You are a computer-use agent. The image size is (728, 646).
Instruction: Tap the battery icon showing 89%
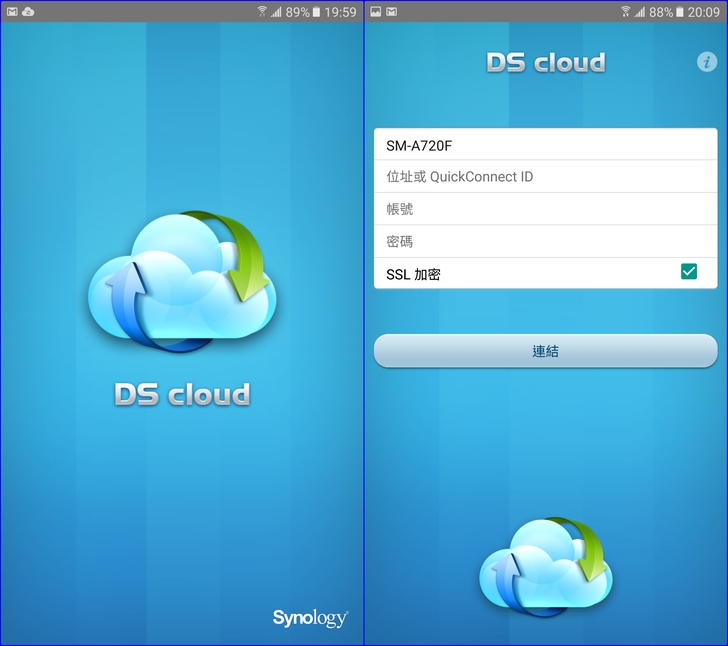pyautogui.click(x=317, y=12)
